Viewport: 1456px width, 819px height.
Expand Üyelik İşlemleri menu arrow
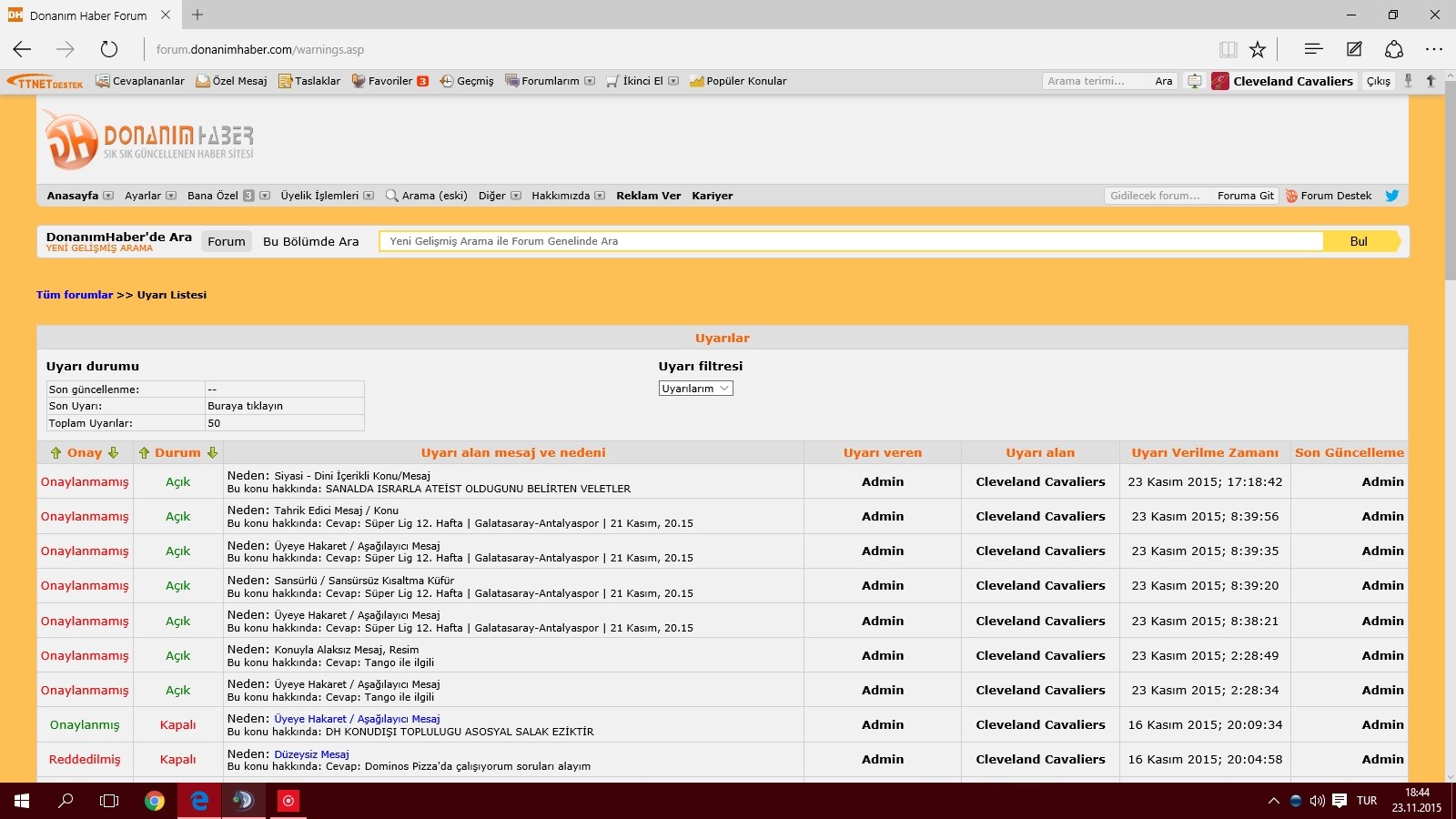point(369,196)
